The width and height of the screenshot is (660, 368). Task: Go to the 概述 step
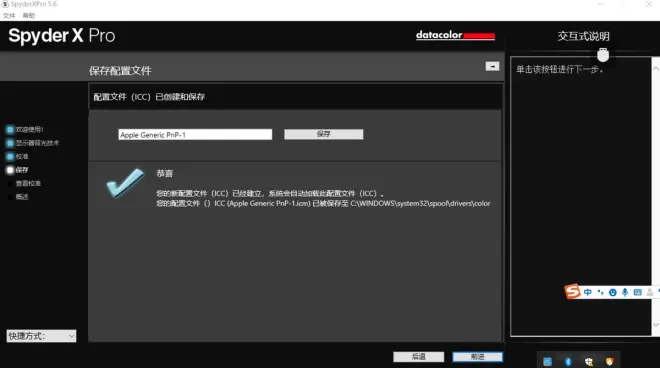[x=22, y=197]
